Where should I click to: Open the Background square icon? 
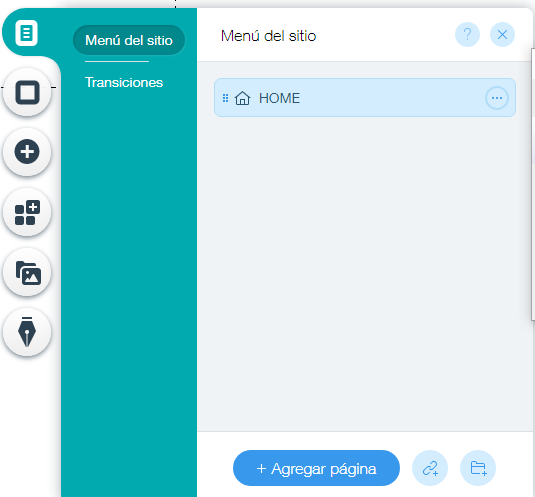(x=27, y=92)
